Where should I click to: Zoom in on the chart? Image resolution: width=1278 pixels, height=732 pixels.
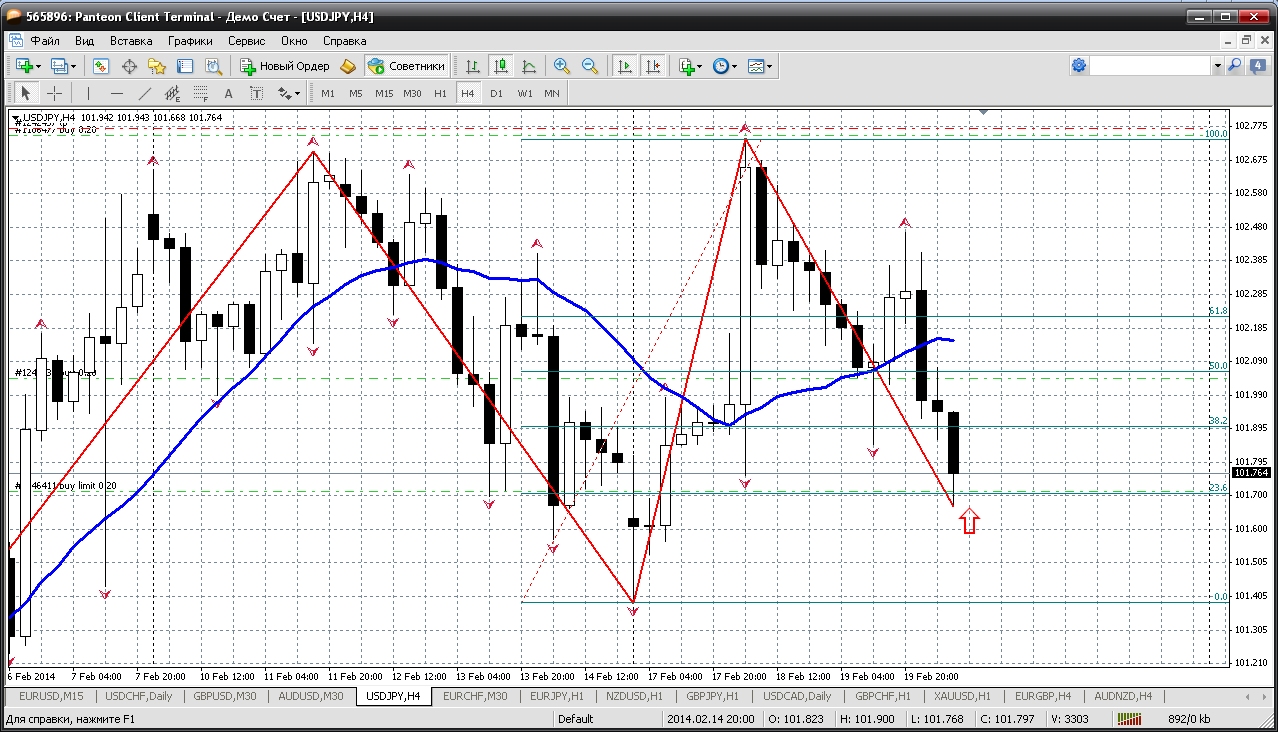(562, 66)
